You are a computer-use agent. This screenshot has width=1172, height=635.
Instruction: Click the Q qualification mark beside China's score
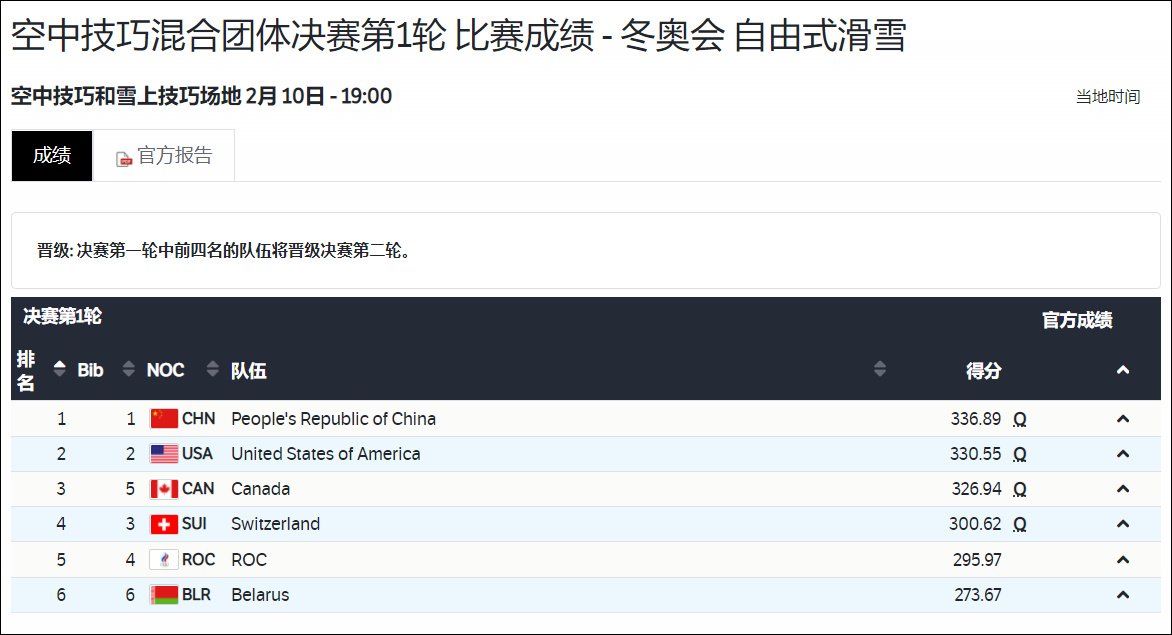[1019, 418]
